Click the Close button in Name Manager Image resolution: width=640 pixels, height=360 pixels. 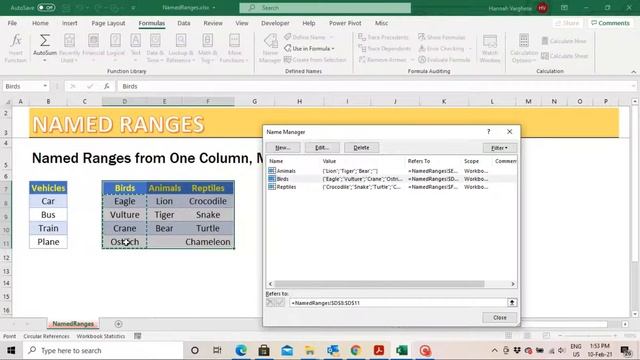click(x=500, y=317)
